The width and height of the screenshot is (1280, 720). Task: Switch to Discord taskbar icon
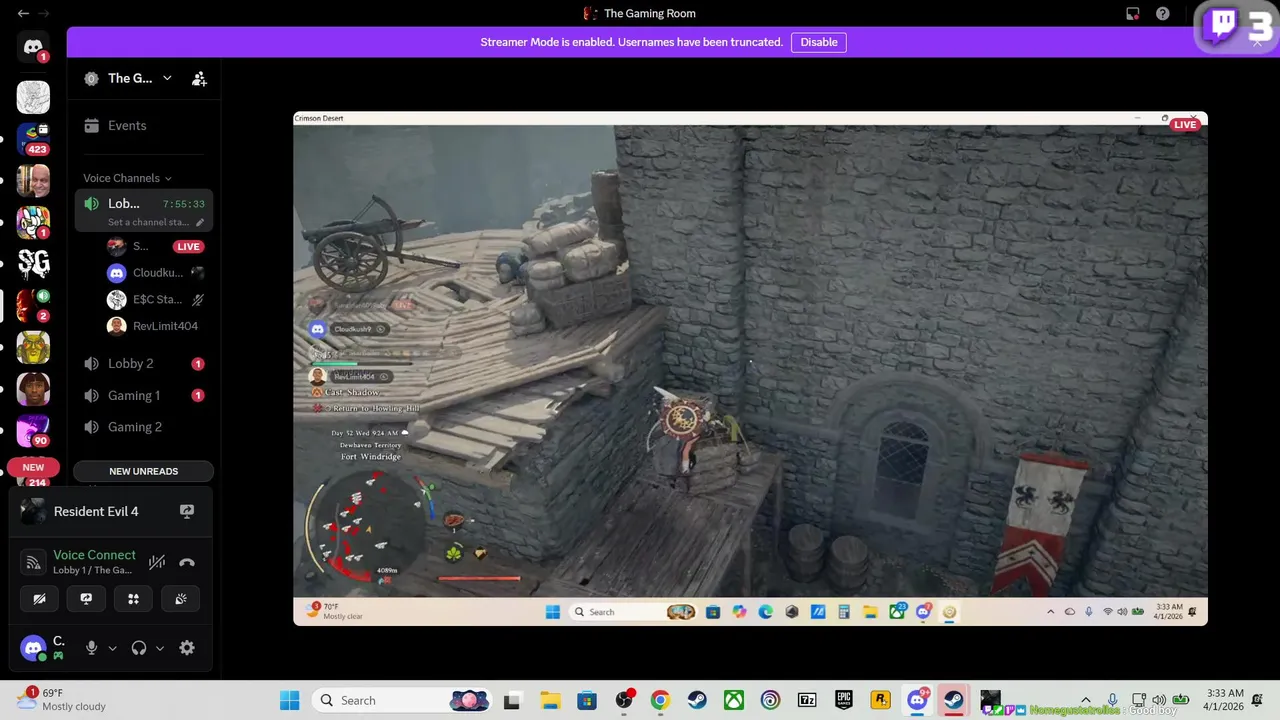click(x=917, y=700)
